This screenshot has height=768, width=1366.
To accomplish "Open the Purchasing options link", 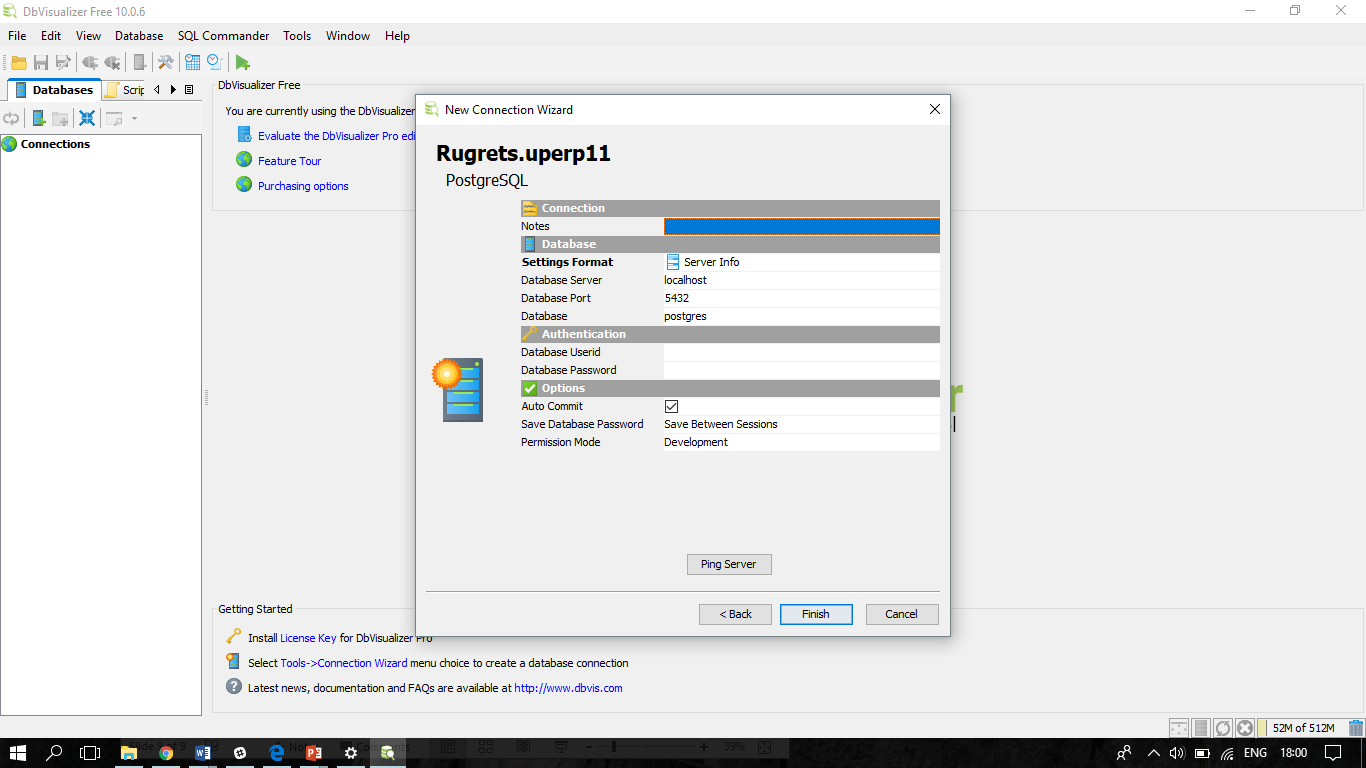I will [x=303, y=186].
